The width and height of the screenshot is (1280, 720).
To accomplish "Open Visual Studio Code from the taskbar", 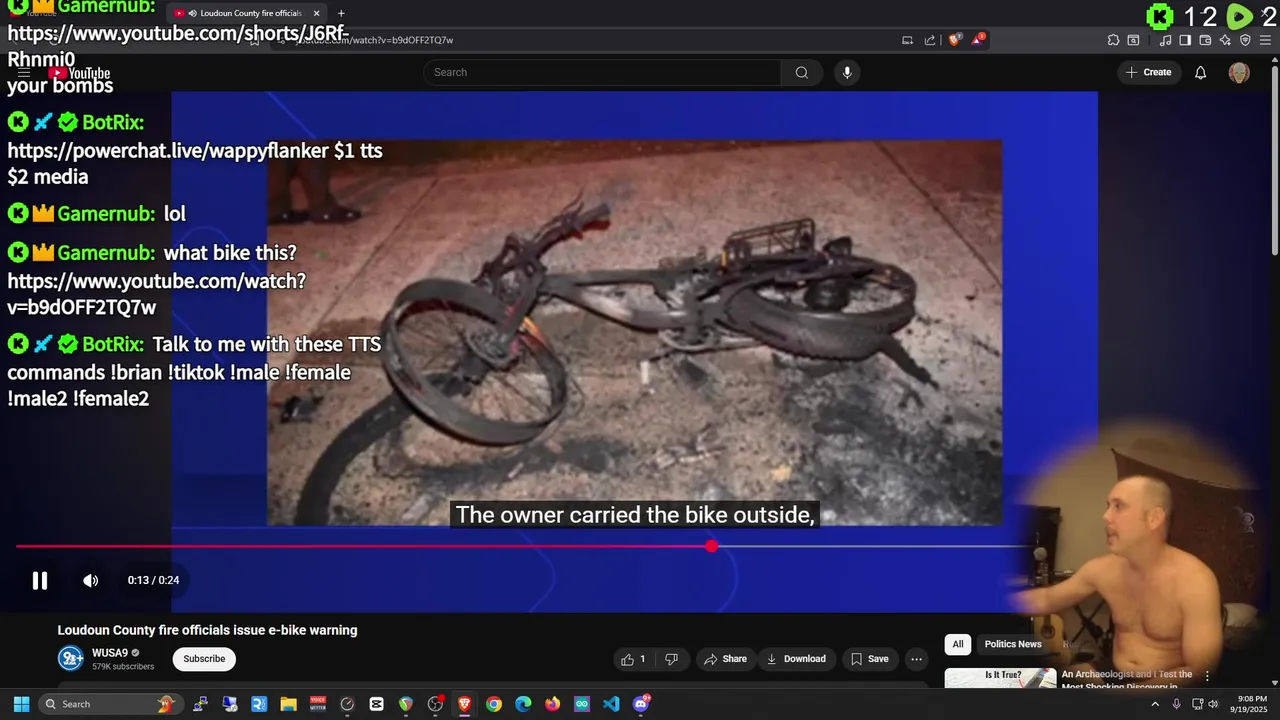I will pos(611,704).
